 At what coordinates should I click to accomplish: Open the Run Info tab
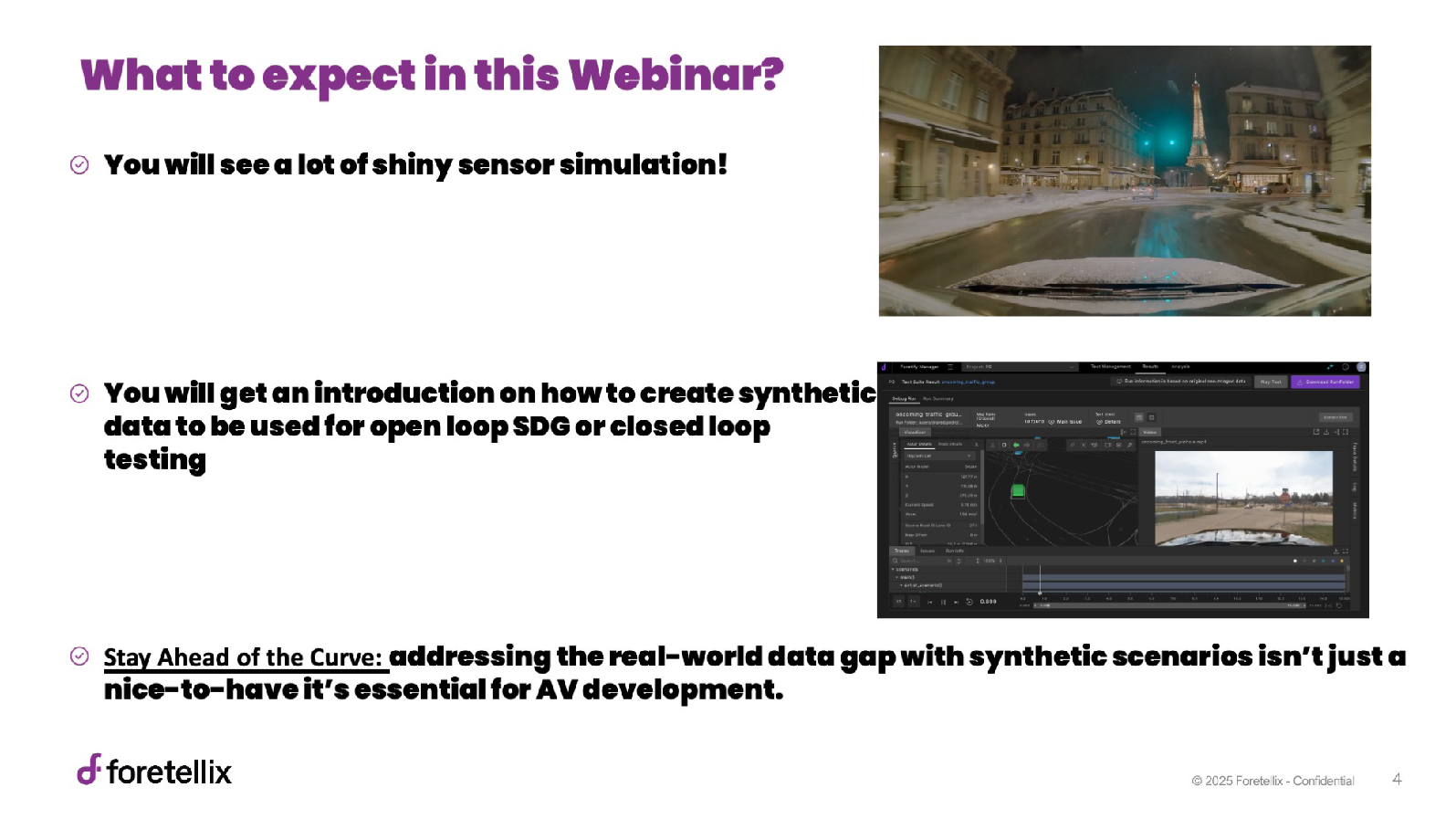[x=955, y=551]
